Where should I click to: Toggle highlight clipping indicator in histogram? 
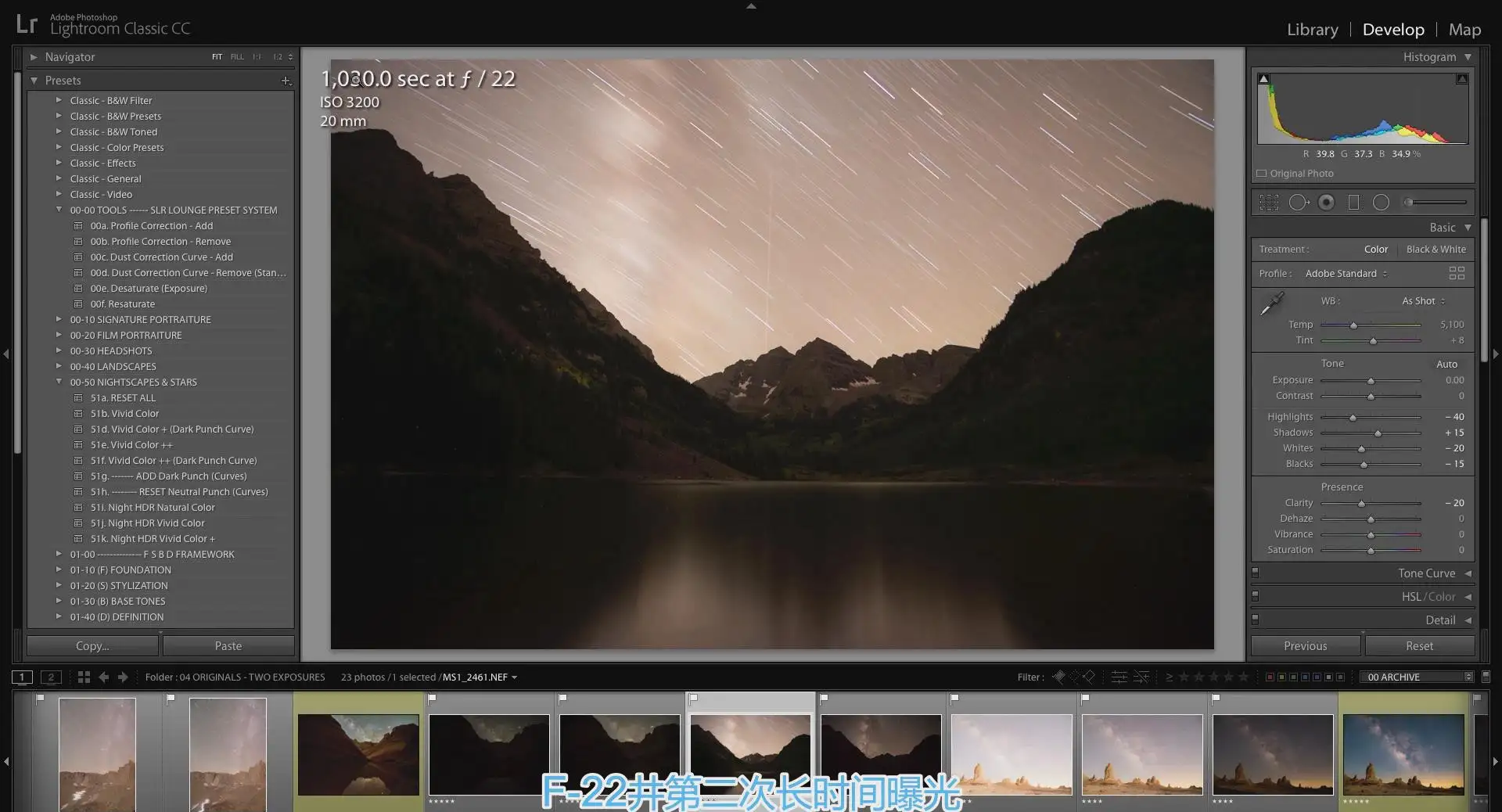[1461, 79]
